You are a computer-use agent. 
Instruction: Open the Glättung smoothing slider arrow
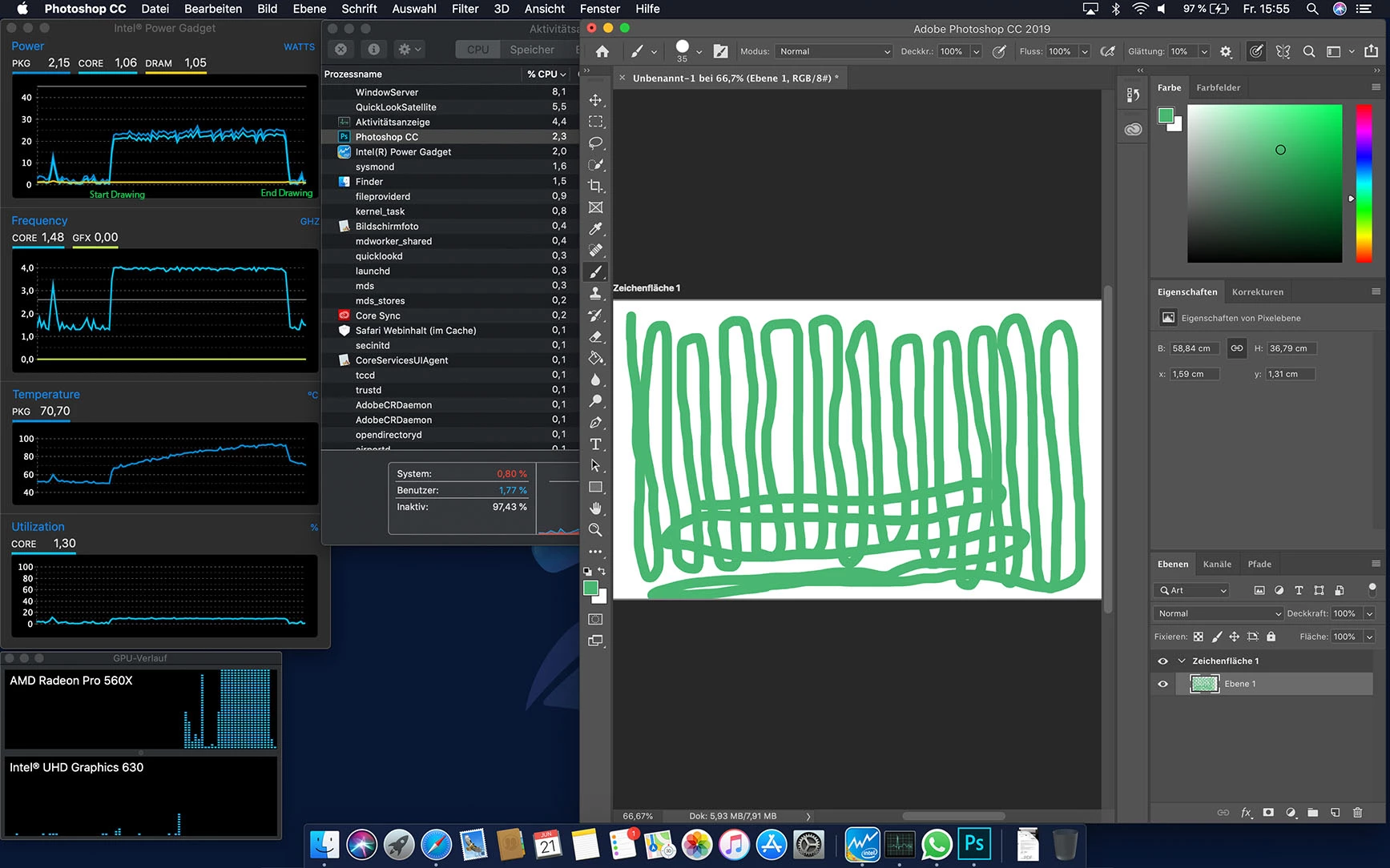pyautogui.click(x=1203, y=51)
